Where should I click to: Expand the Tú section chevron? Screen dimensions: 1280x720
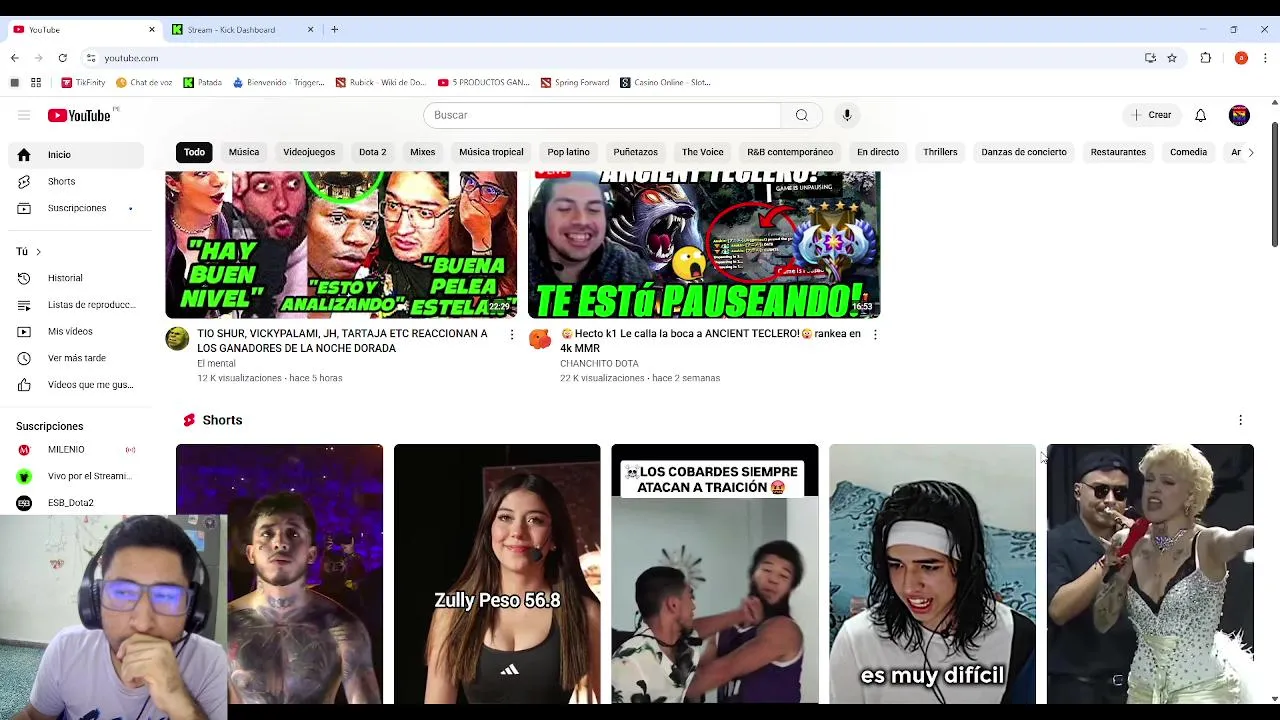point(38,251)
